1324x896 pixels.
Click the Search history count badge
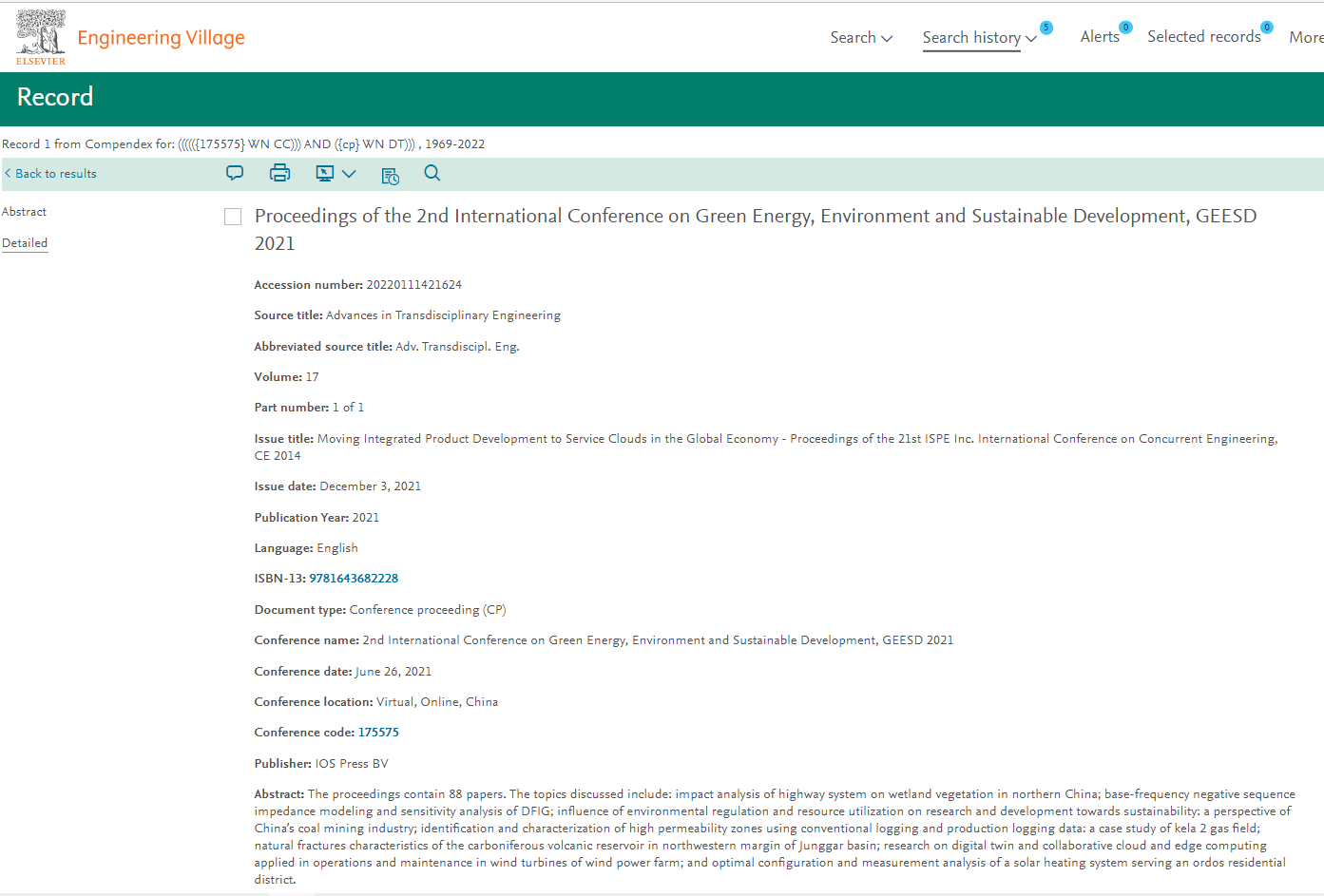pos(1046,28)
